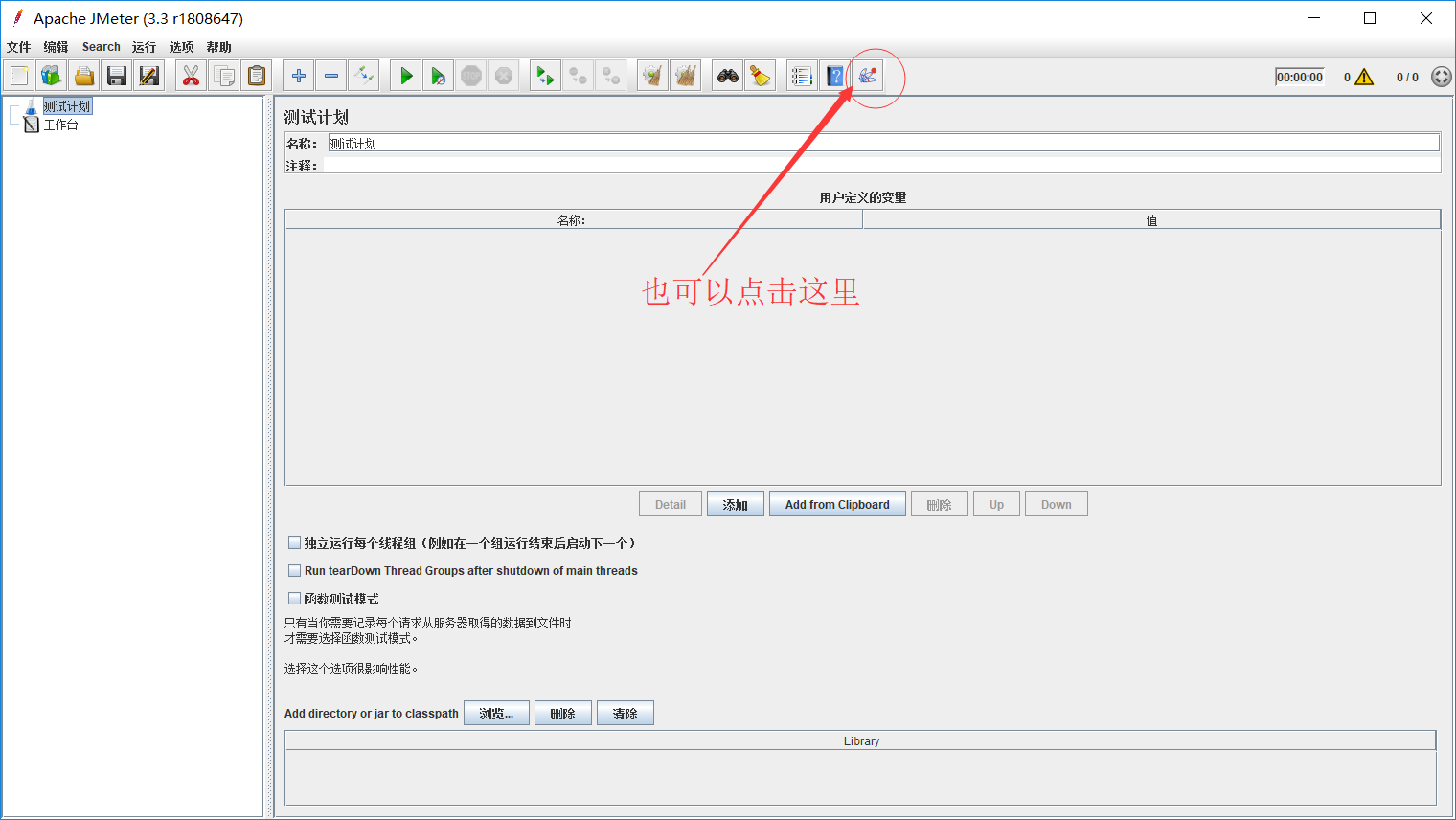Image resolution: width=1456 pixels, height=820 pixels.
Task: Click the Remote Shutdown All icon
Action: point(611,76)
